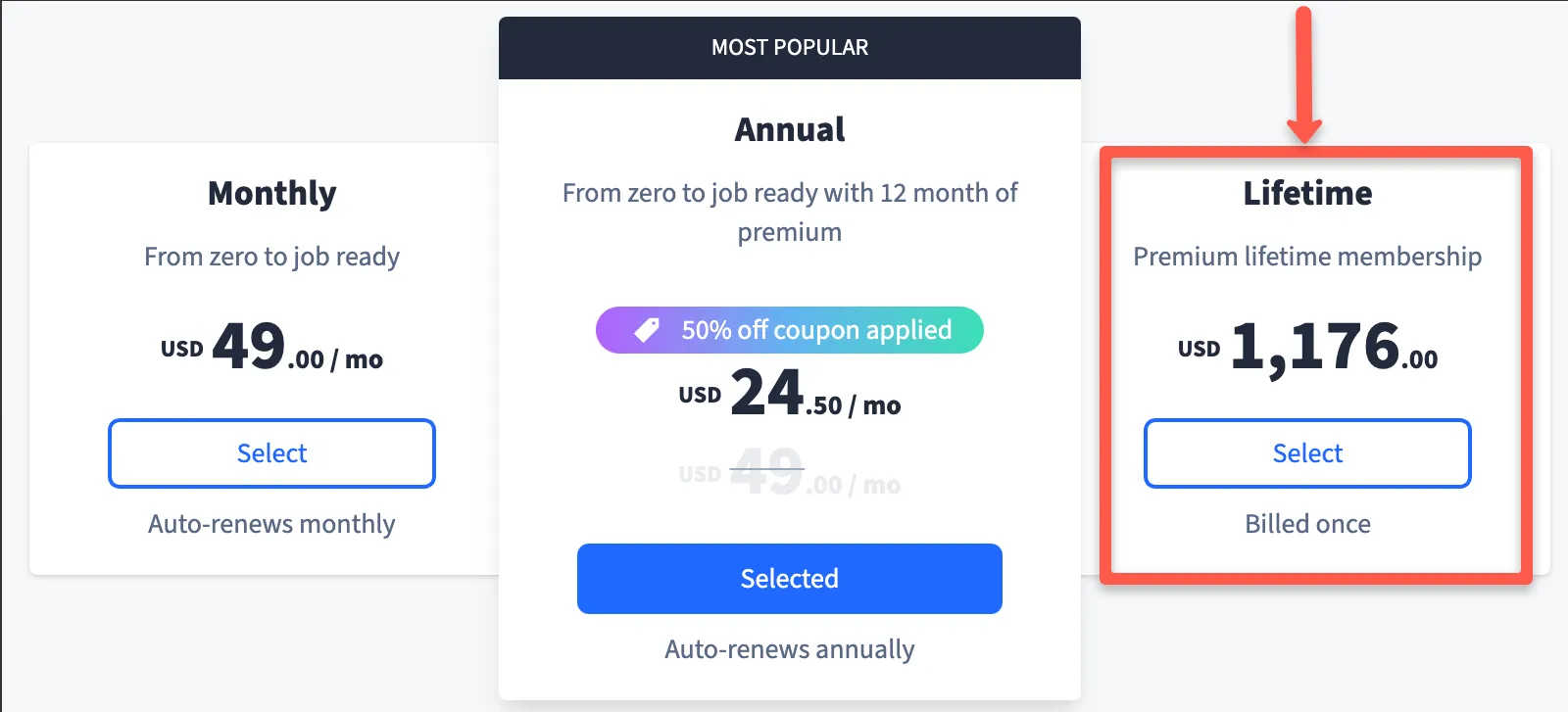Click the Annual heading
Screen dimensions: 1568x712
[790, 128]
